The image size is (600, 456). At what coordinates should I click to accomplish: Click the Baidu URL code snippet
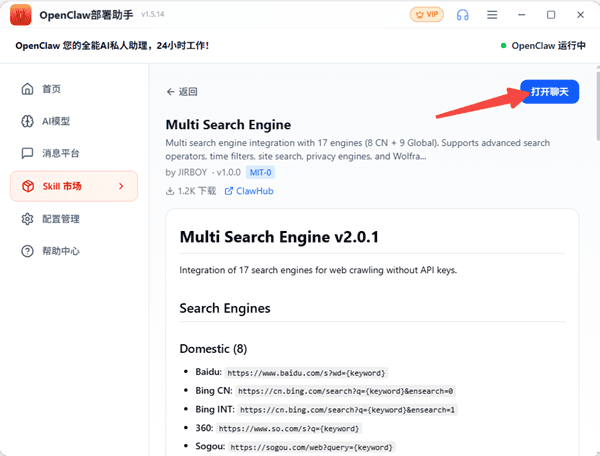pyautogui.click(x=306, y=373)
